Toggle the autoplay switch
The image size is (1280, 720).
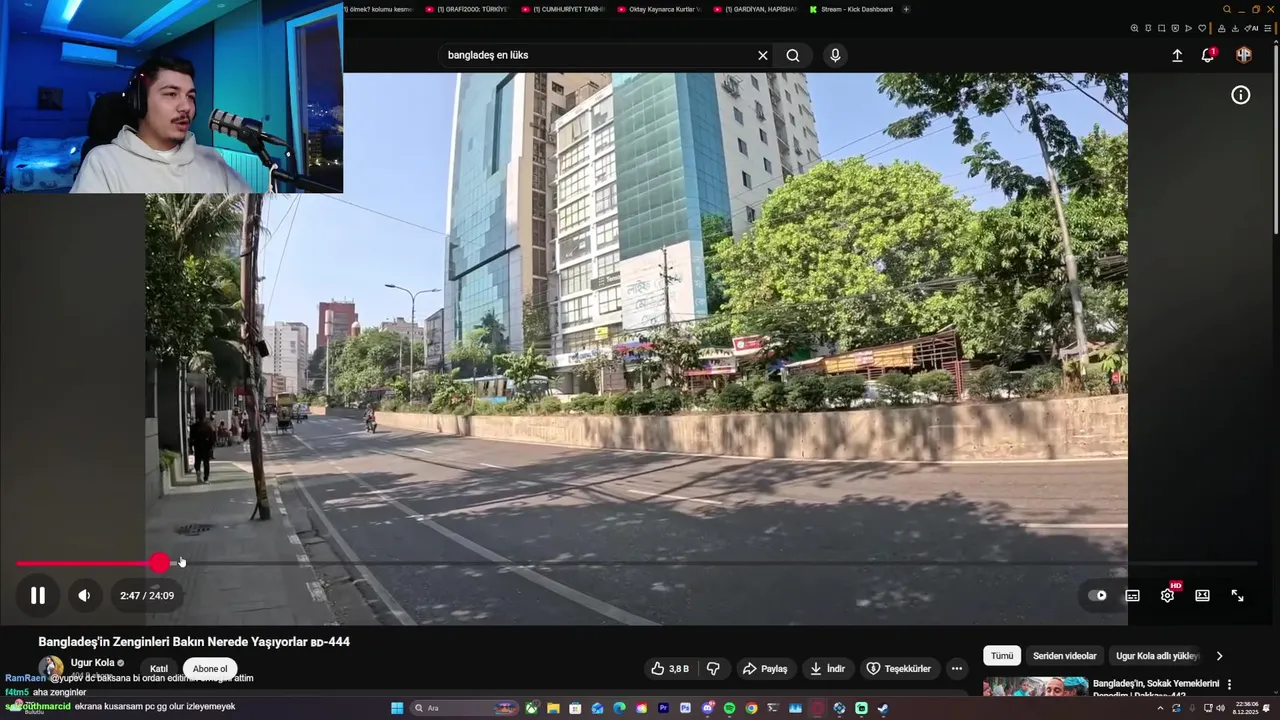(x=1098, y=595)
